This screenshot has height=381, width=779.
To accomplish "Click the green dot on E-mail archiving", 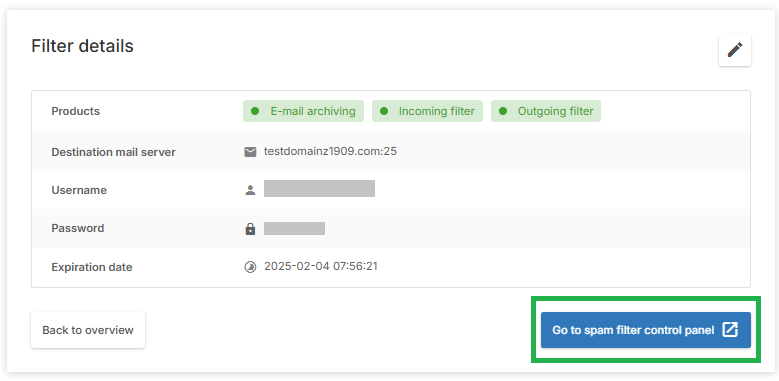I will pyautogui.click(x=255, y=111).
